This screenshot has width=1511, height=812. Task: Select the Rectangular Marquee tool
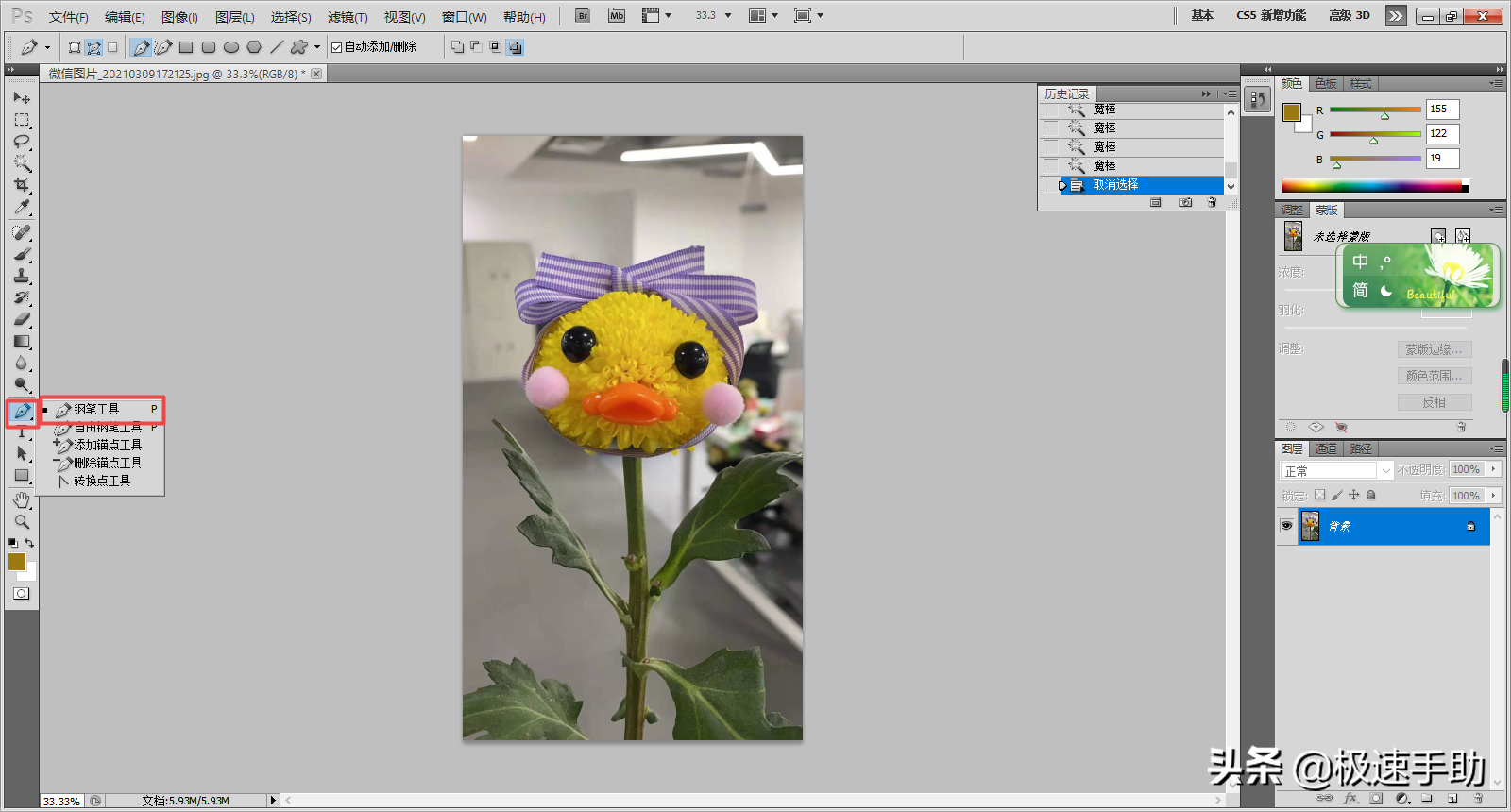(x=22, y=120)
